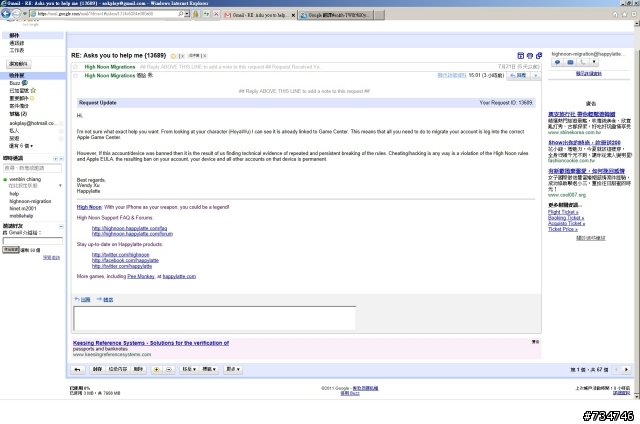Remove the inbox label from conversation subject
Screen dimensions: 640x424
(x=205, y=56)
